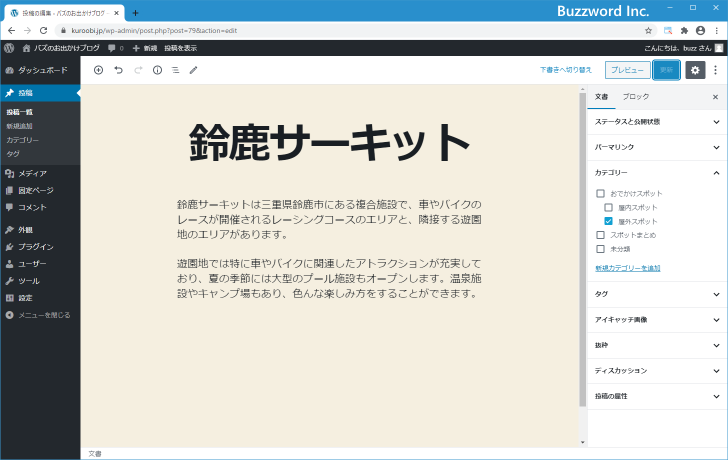
Task: Open 固定ページ in the admin menu
Action: tap(40, 191)
